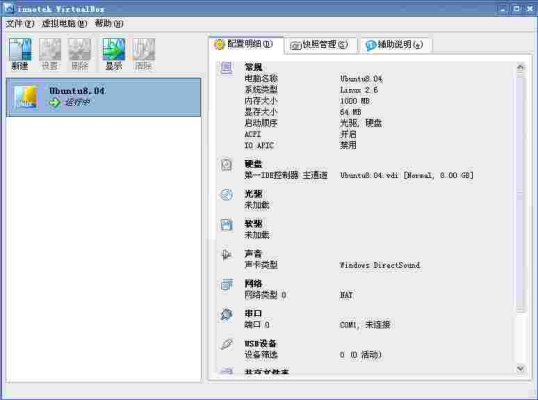The height and width of the screenshot is (400, 538).
Task: Switch to the 配置明细 (Details) tab
Action: [246, 44]
